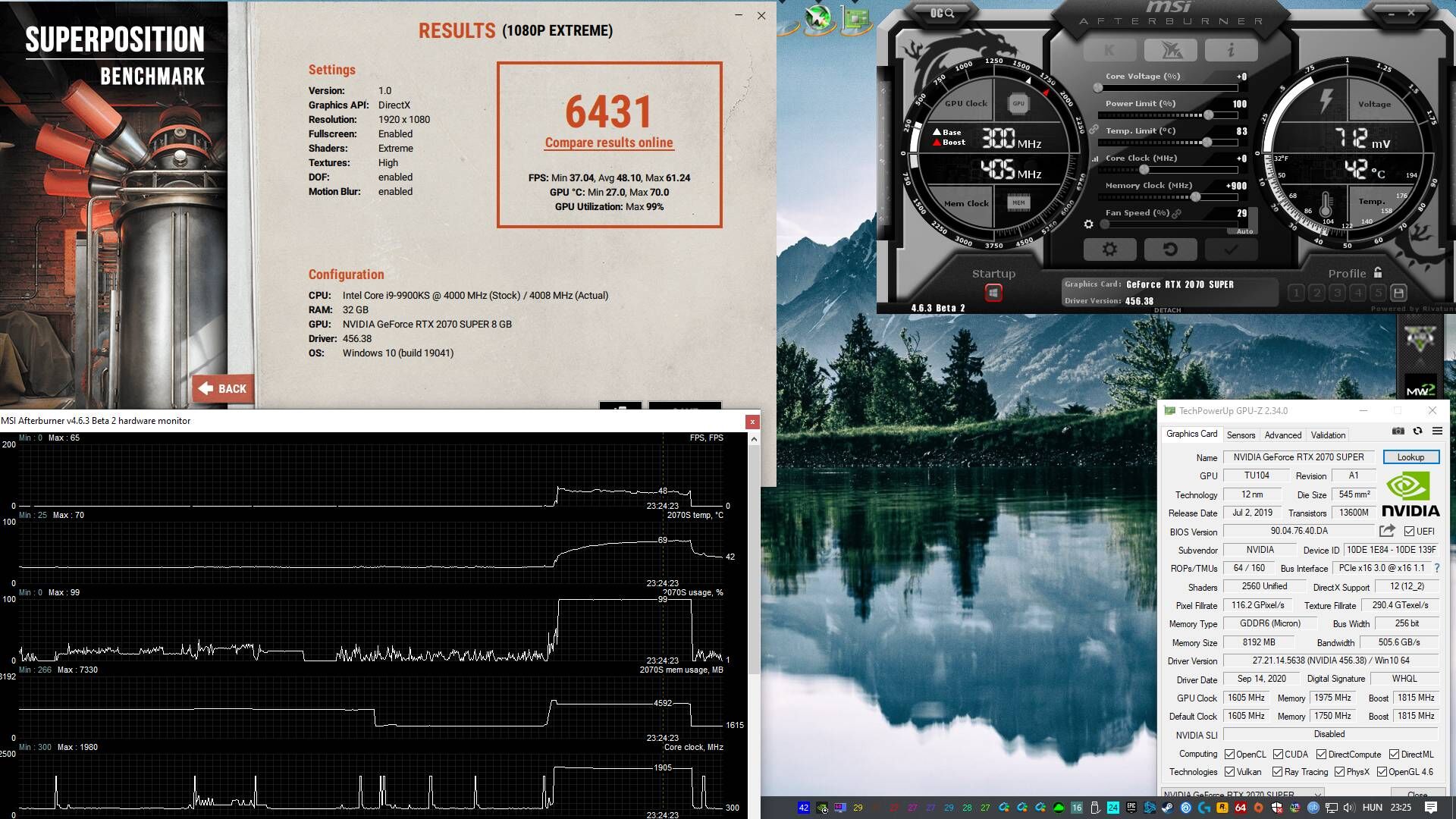The height and width of the screenshot is (819, 1456).
Task: Click the DETACH label in Afterburner
Action: 1167,309
